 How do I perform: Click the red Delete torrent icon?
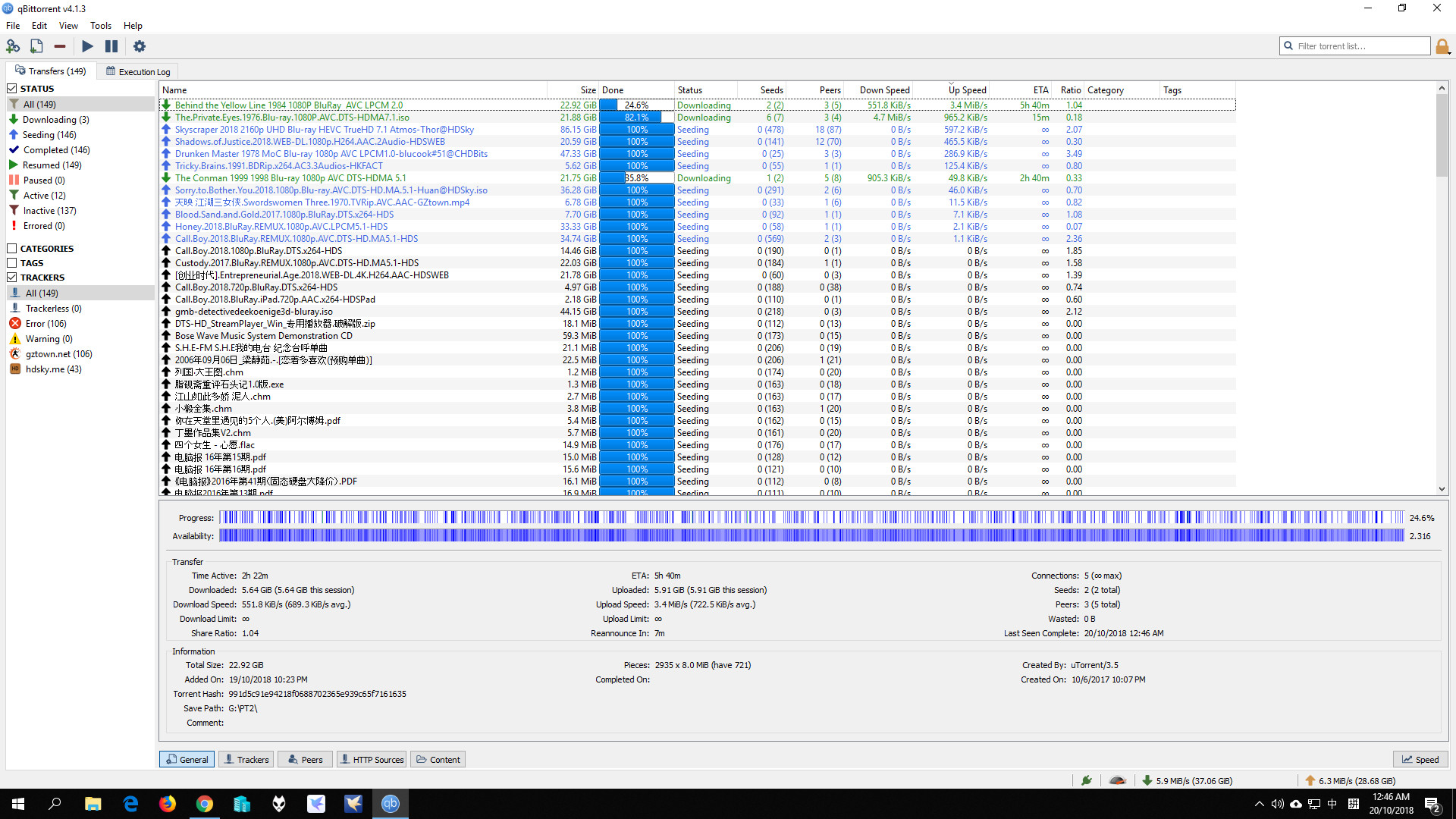60,46
